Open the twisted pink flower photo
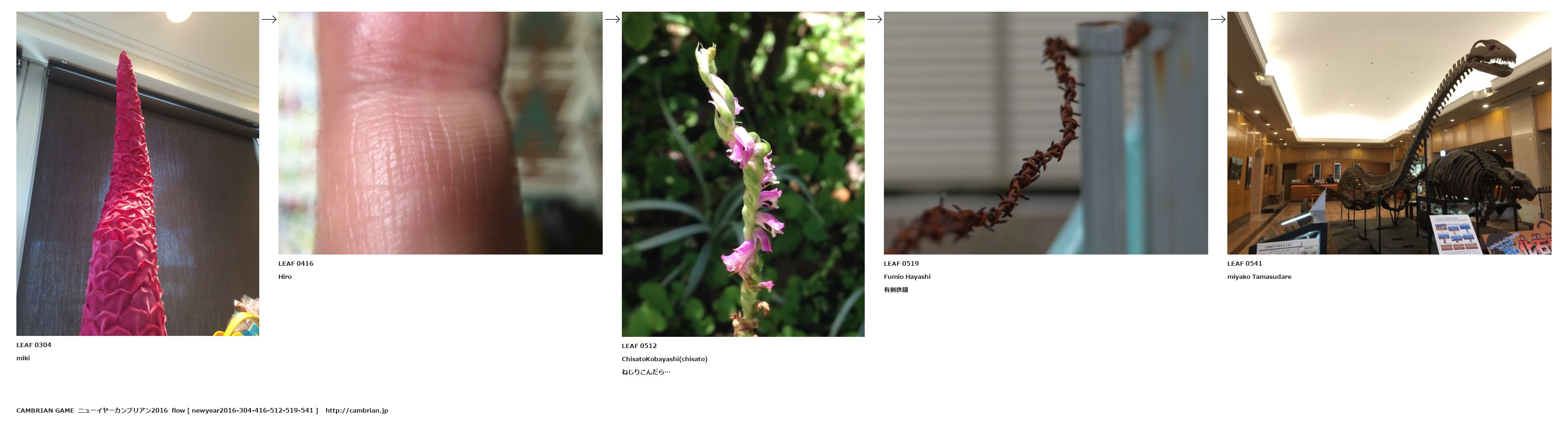Screen dimensions: 1568x422 coord(743,174)
